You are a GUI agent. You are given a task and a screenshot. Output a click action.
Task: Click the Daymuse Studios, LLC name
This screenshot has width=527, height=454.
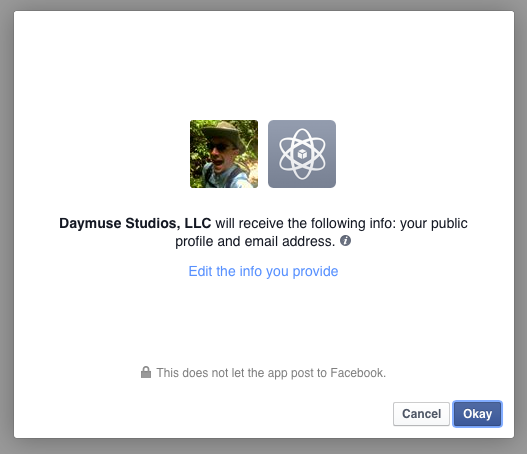pos(135,223)
